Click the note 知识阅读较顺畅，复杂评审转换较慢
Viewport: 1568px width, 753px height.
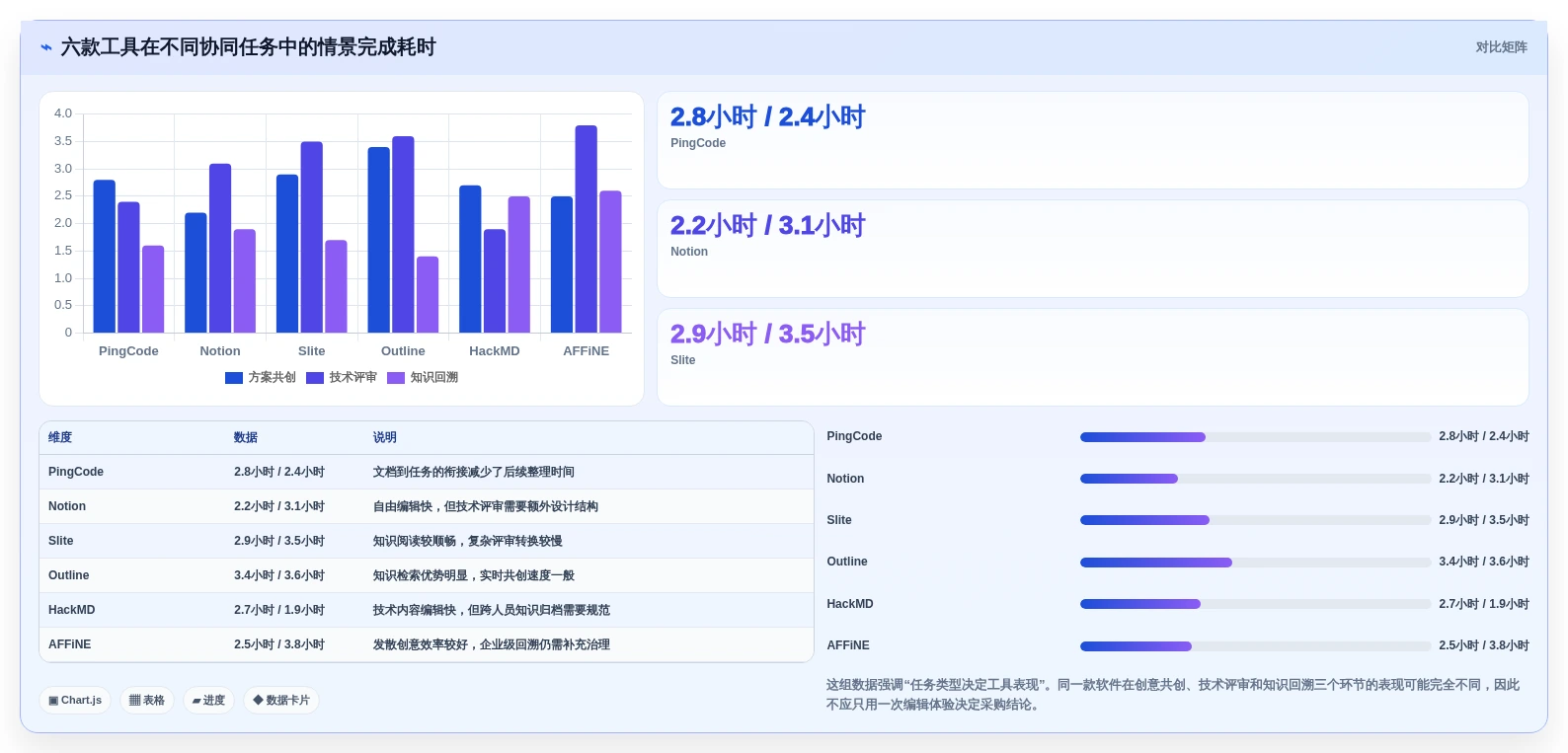(468, 542)
